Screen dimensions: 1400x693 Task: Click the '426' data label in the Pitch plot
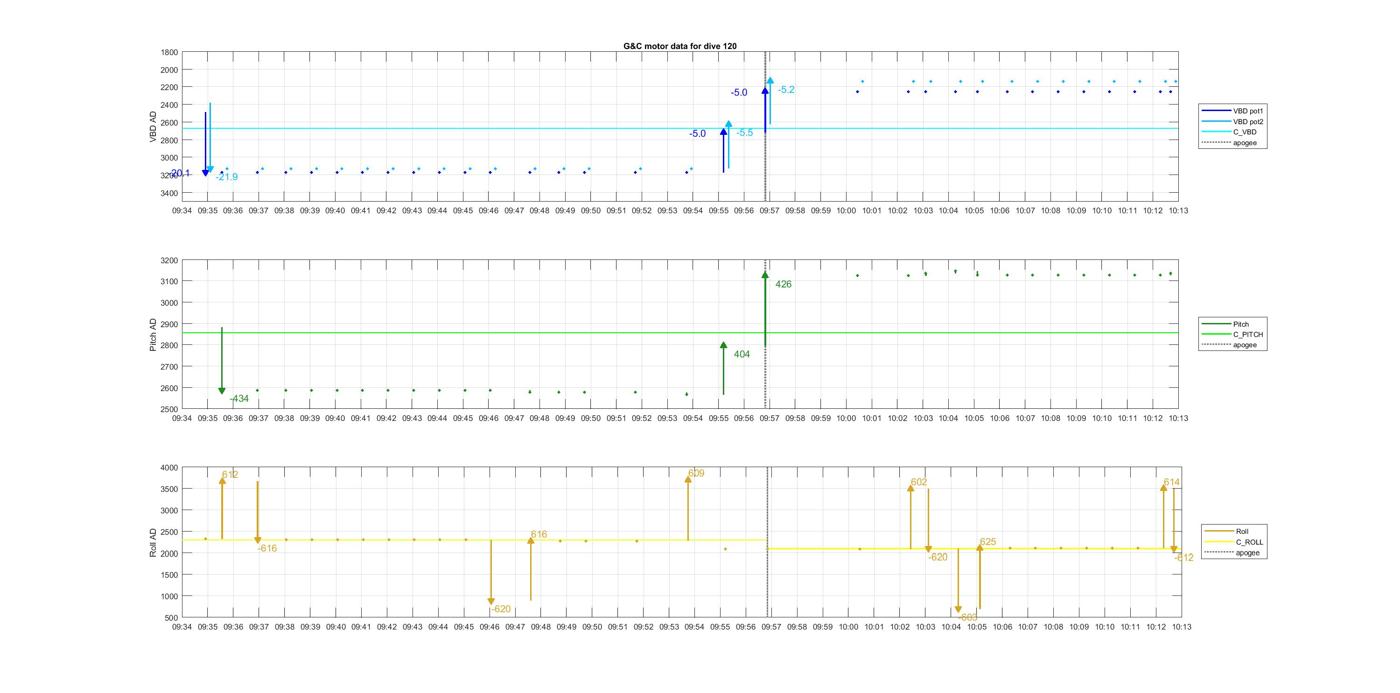click(x=783, y=285)
